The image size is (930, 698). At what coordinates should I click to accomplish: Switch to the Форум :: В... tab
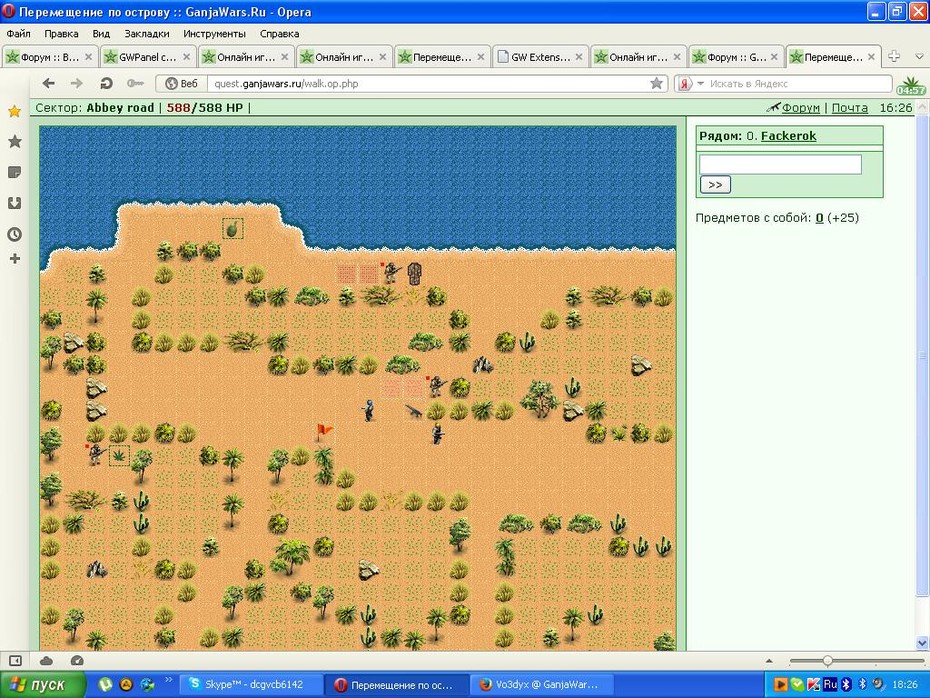[x=50, y=57]
